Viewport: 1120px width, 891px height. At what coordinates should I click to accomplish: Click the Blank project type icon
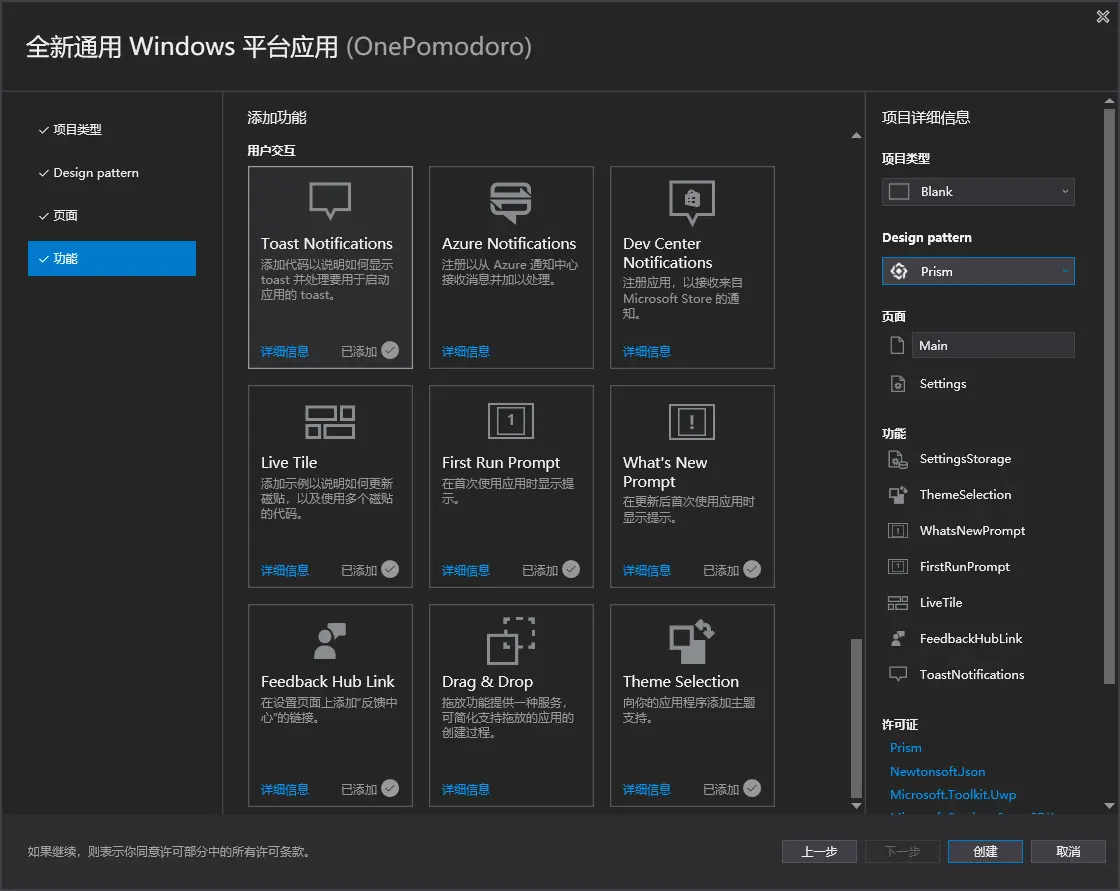click(x=899, y=191)
